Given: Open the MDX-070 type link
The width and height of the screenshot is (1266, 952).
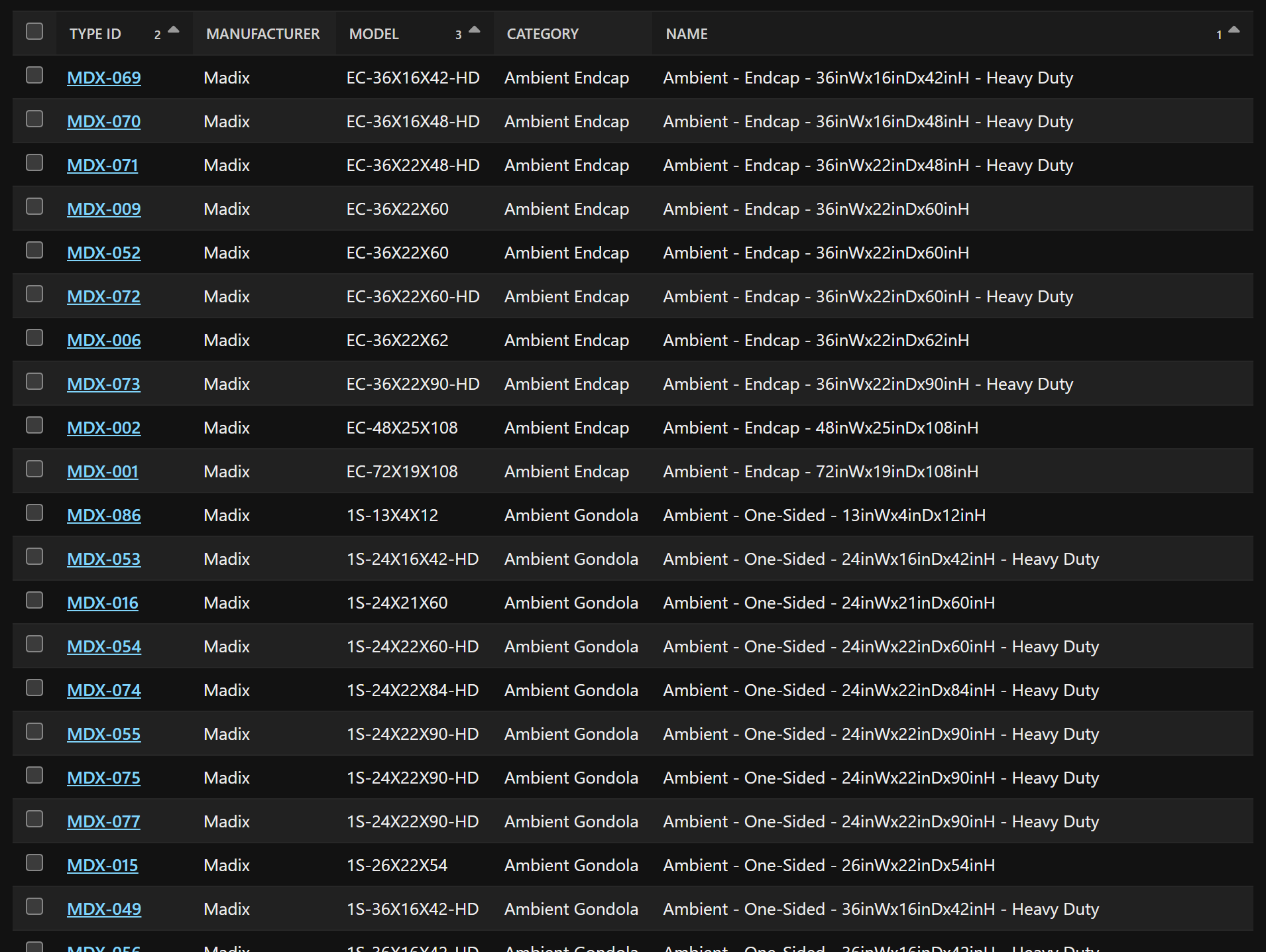Looking at the screenshot, I should click(x=103, y=122).
